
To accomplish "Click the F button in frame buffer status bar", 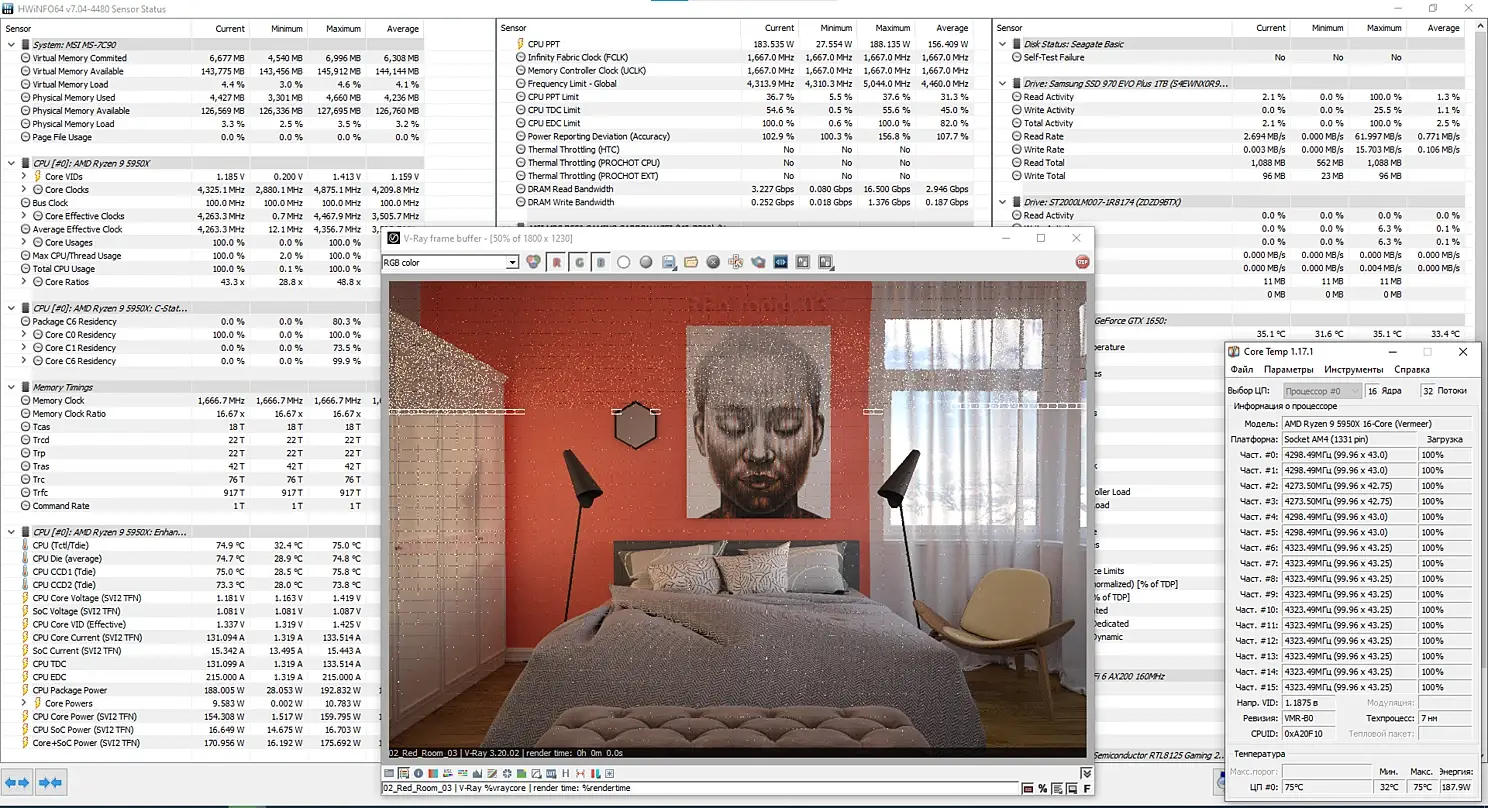I will (x=1087, y=788).
